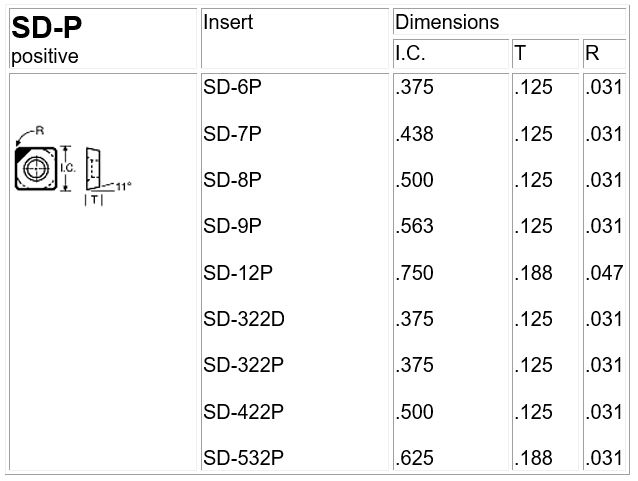Click the R column header

pos(592,52)
